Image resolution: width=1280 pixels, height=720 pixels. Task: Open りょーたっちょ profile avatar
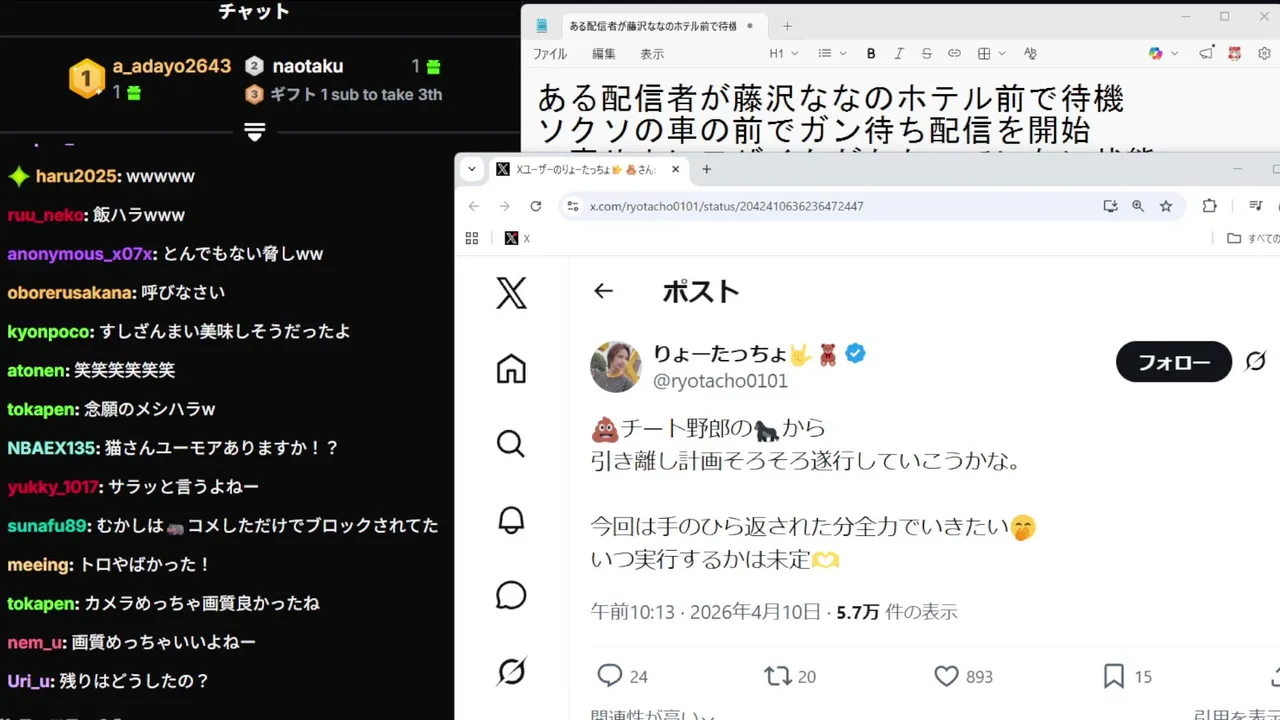[x=616, y=367]
